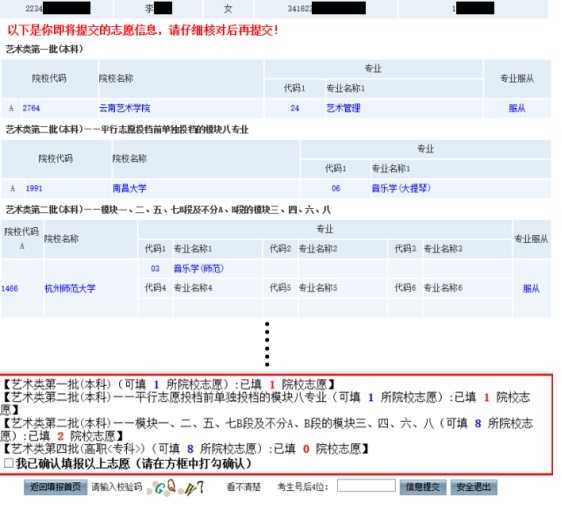
Task: Click 服从 in the 云南艺术学院 row
Action: point(516,108)
